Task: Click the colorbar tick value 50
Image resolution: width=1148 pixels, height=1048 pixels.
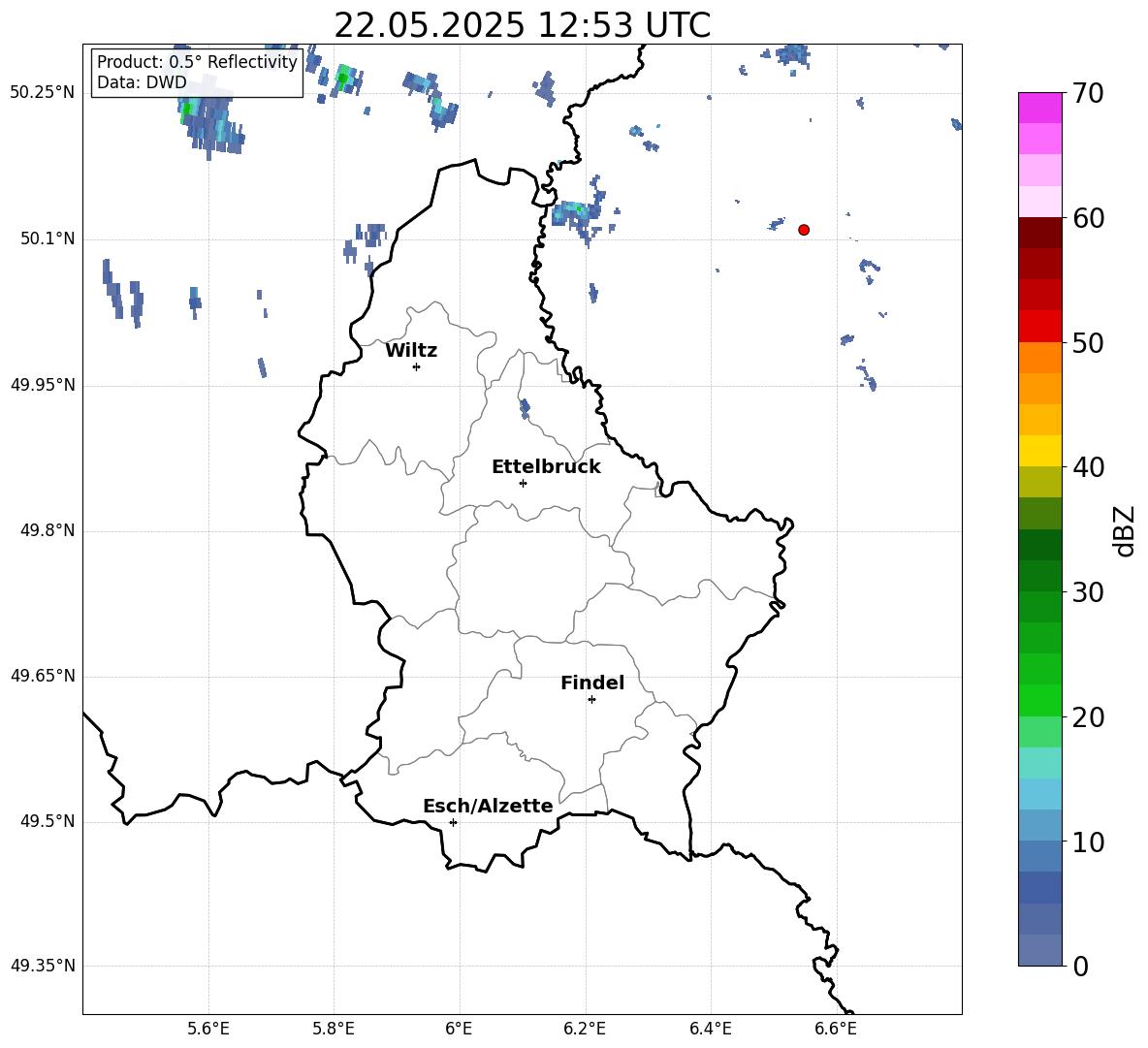Action: point(1088,342)
